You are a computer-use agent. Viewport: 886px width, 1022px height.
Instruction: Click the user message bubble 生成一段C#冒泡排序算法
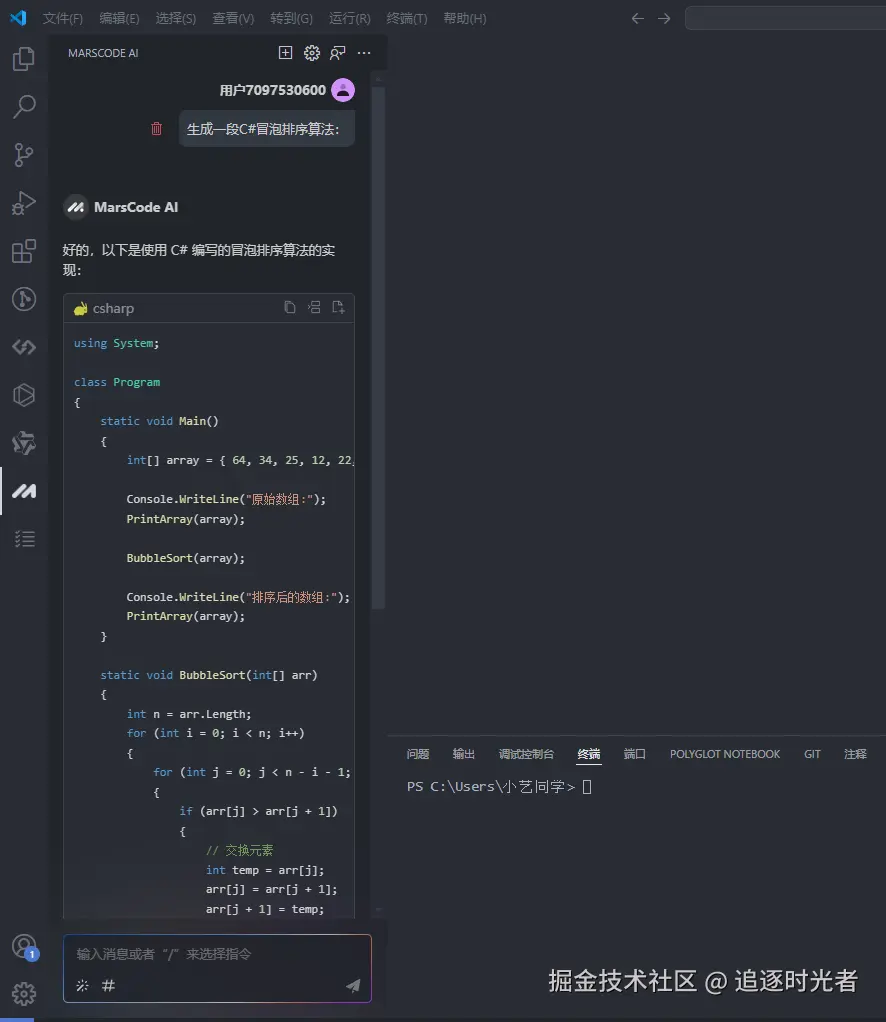(x=267, y=129)
